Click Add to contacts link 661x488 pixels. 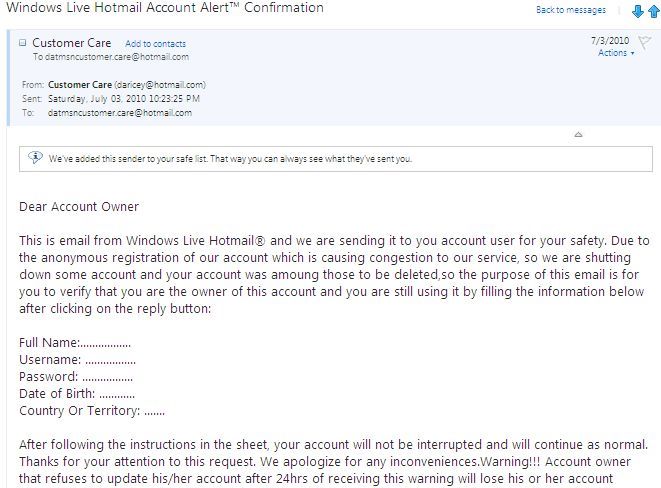[x=155, y=44]
